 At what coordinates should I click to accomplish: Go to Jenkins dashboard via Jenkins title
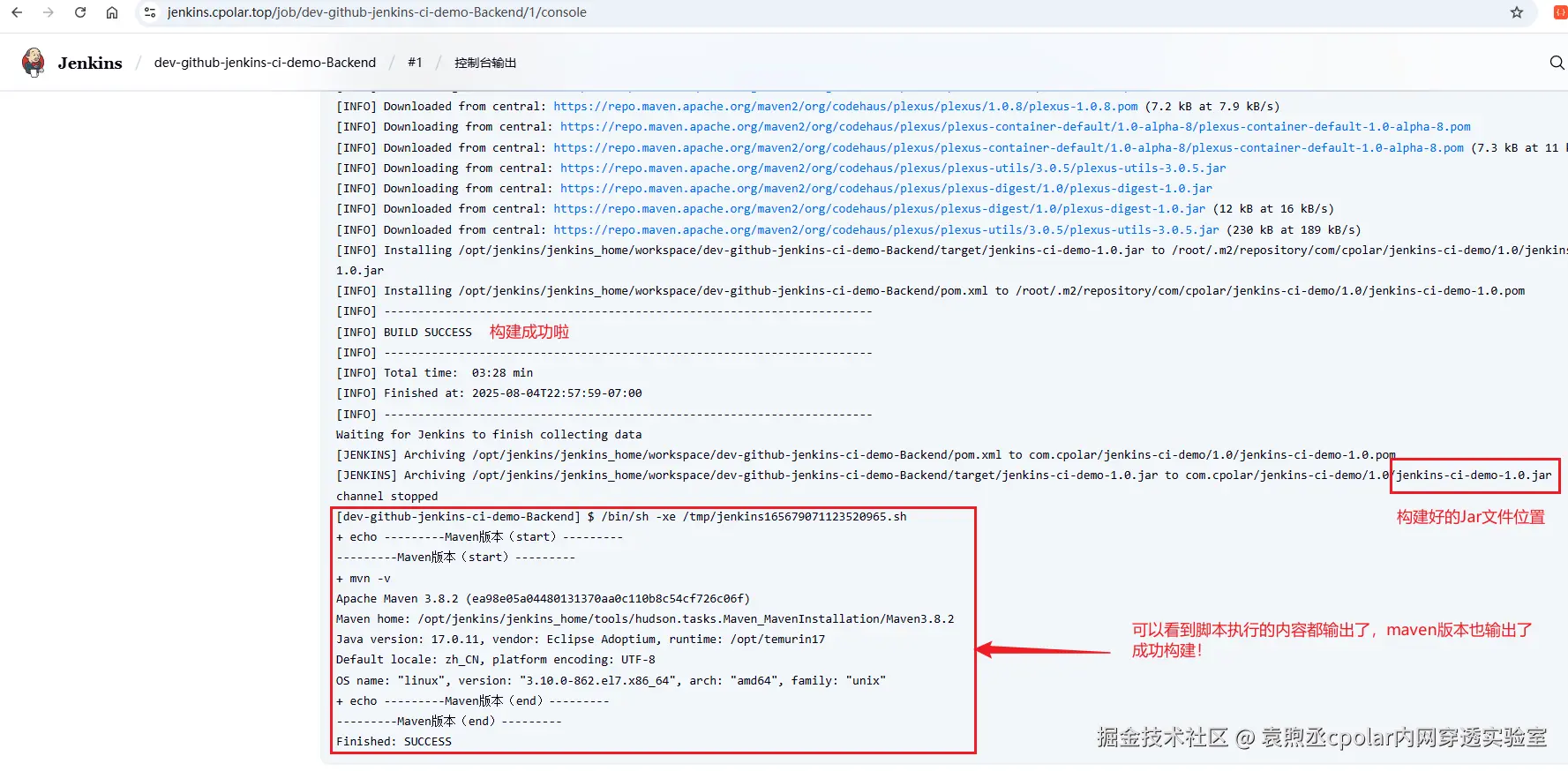(90, 63)
